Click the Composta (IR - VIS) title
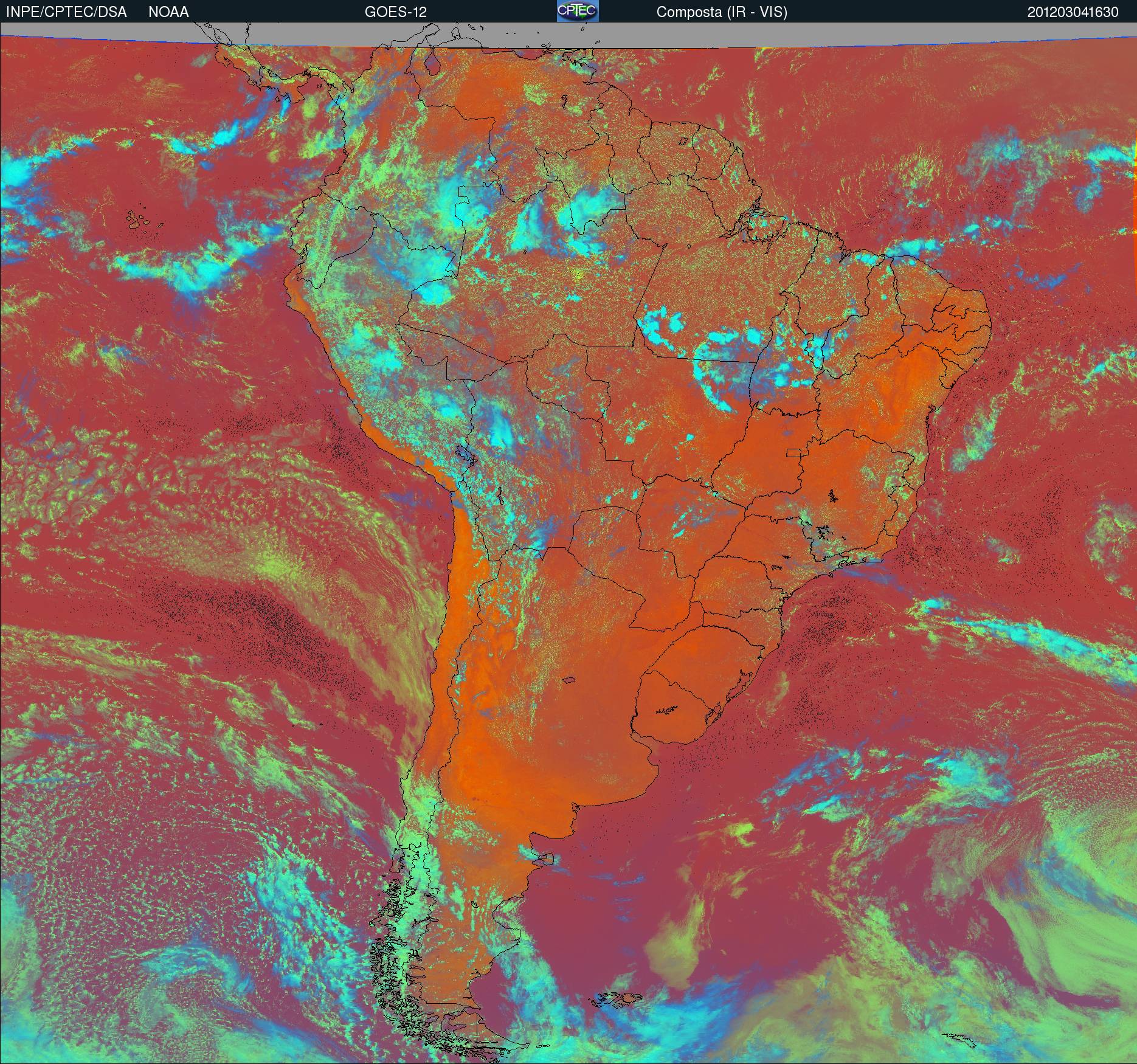The height and width of the screenshot is (1064, 1137). 722,13
